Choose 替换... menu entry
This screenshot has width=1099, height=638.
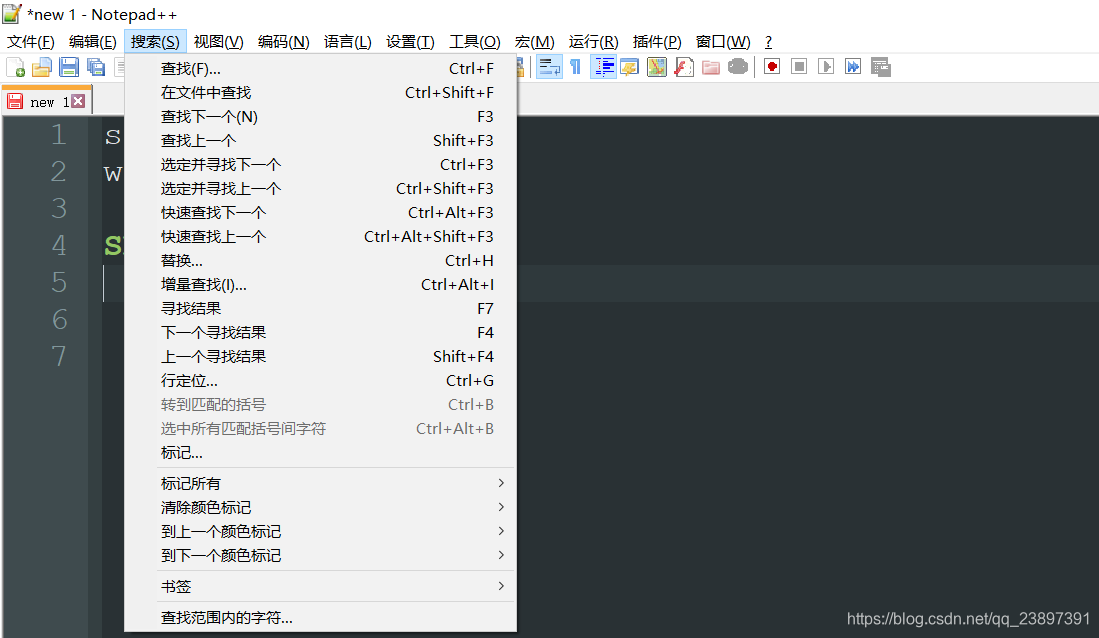pyautogui.click(x=321, y=261)
